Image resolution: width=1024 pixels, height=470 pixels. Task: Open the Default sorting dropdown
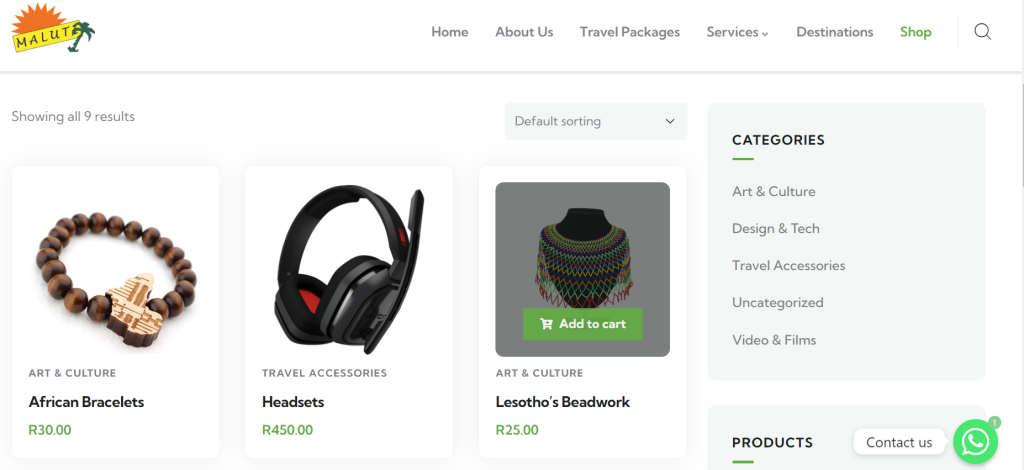596,121
